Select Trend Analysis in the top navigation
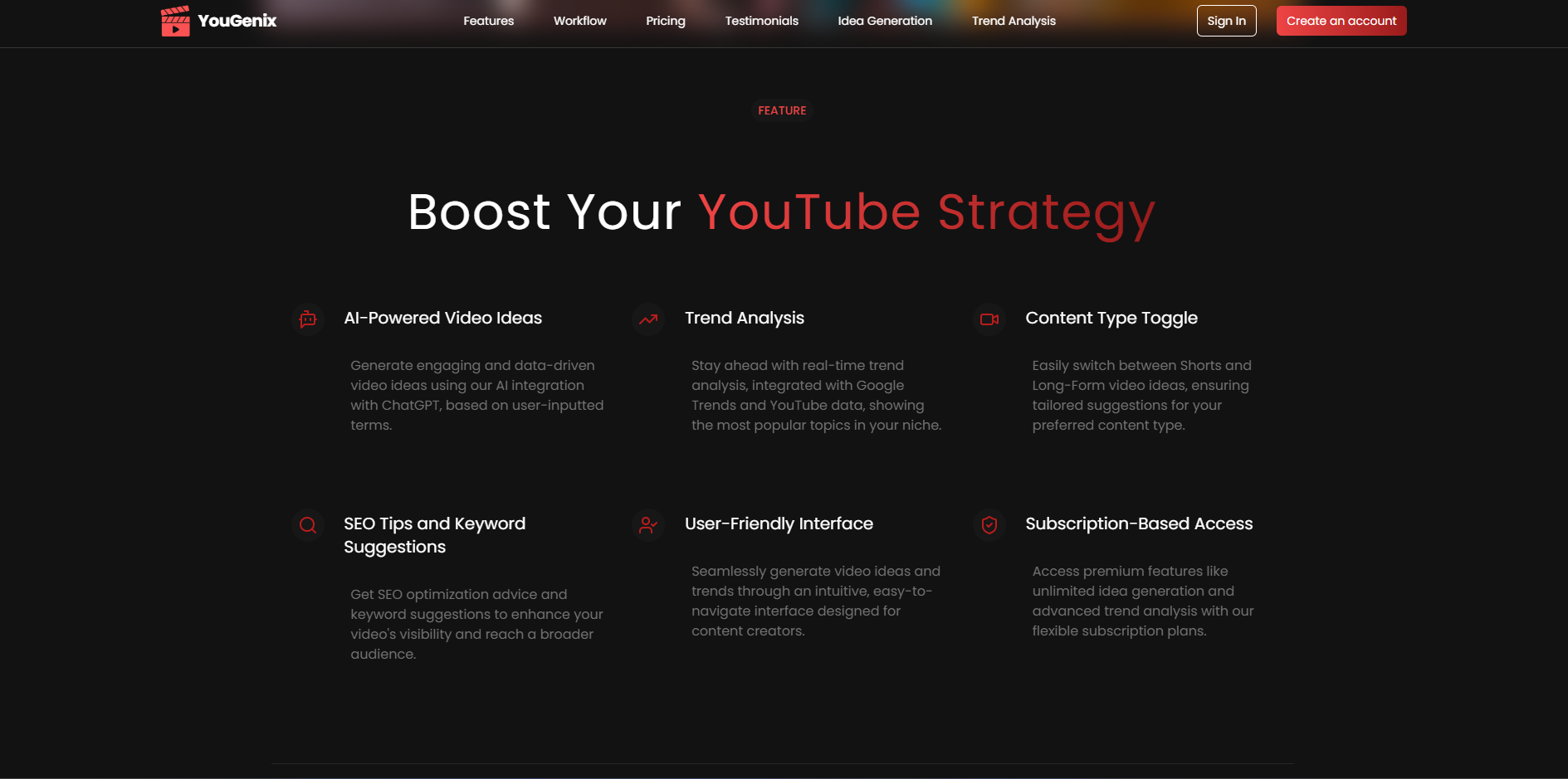The width and height of the screenshot is (1568, 779). [x=1014, y=21]
